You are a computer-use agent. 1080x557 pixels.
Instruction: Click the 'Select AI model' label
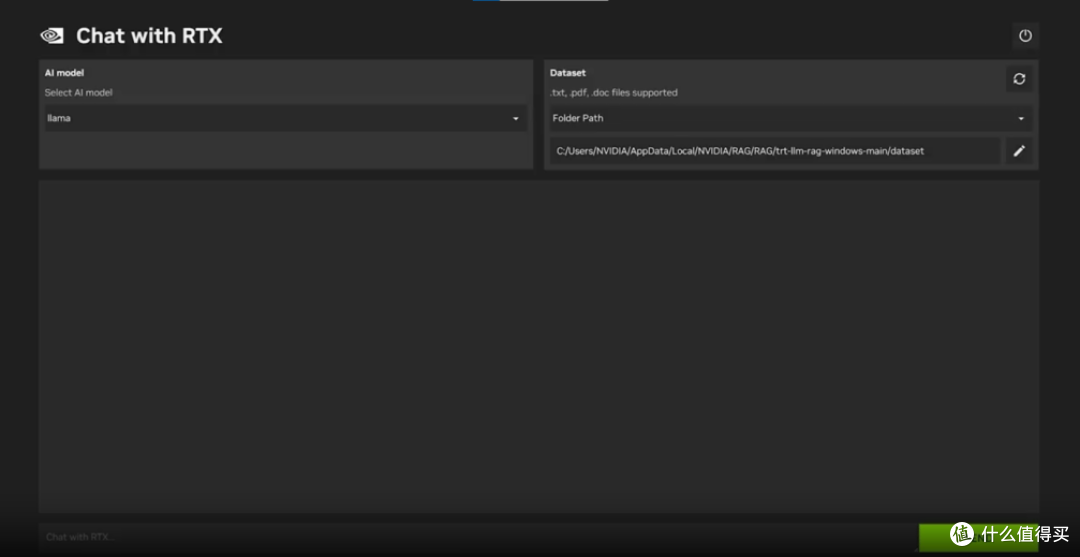coord(79,92)
